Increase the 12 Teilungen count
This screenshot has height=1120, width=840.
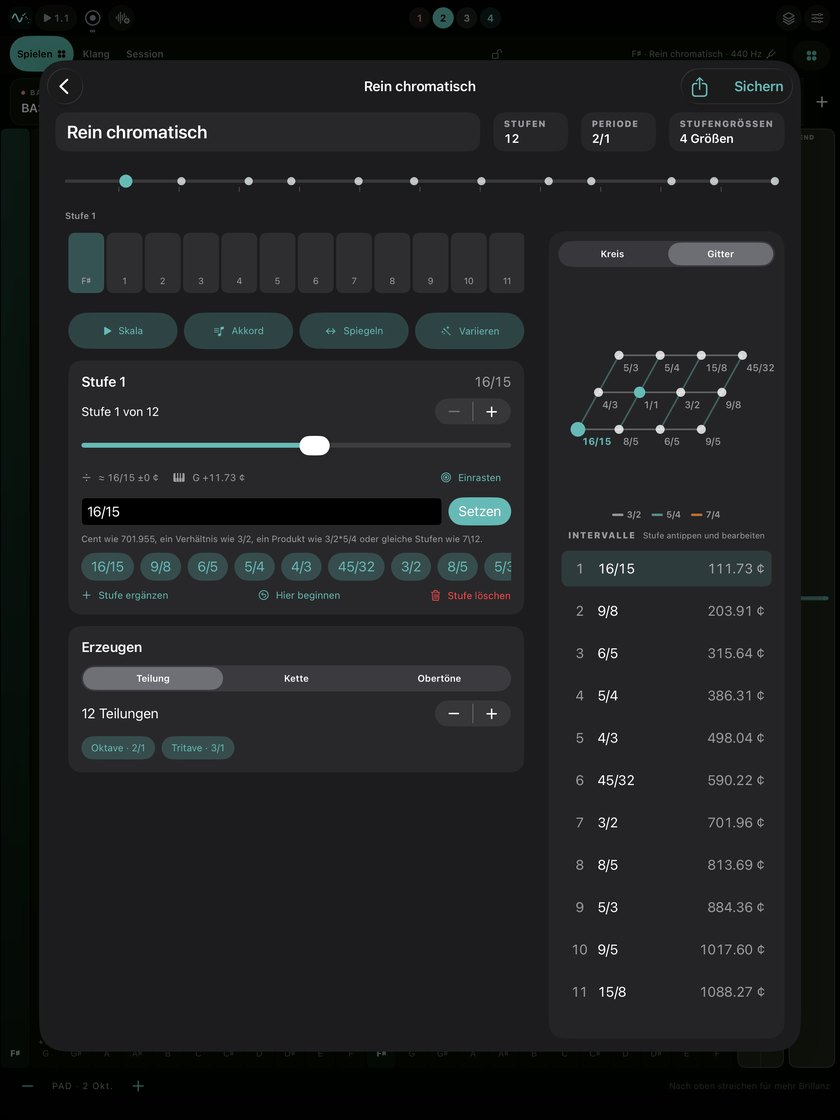[491, 714]
